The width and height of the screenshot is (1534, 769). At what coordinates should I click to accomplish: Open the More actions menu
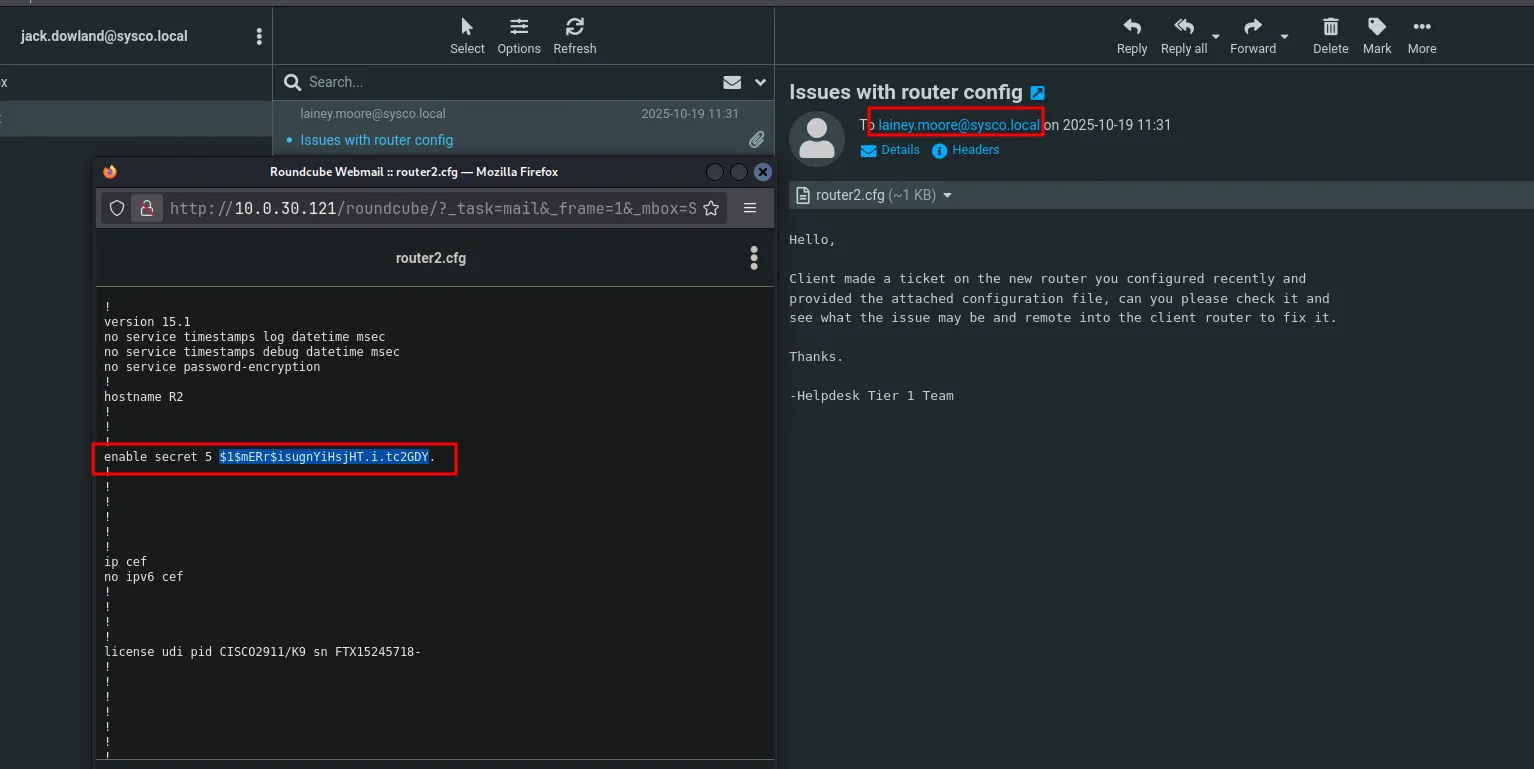click(1421, 36)
